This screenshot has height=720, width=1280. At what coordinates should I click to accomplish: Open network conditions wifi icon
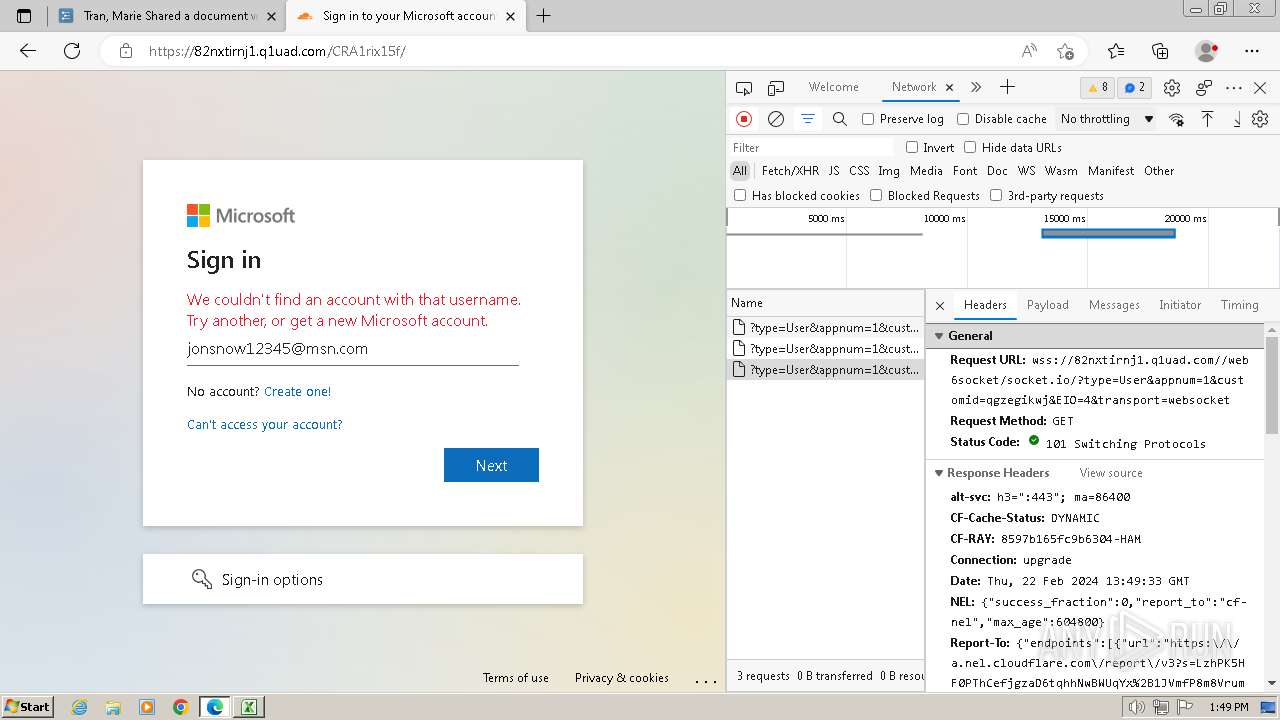tap(1176, 119)
